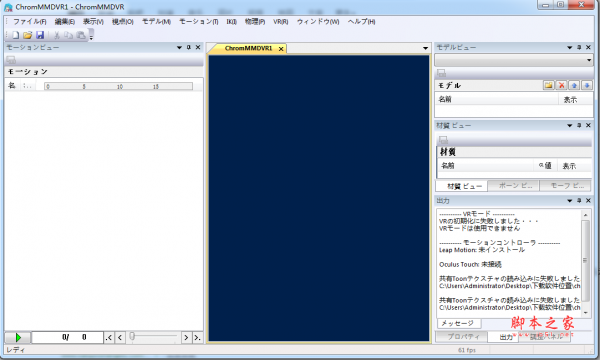Click the Paste toolbar icon

point(81,35)
